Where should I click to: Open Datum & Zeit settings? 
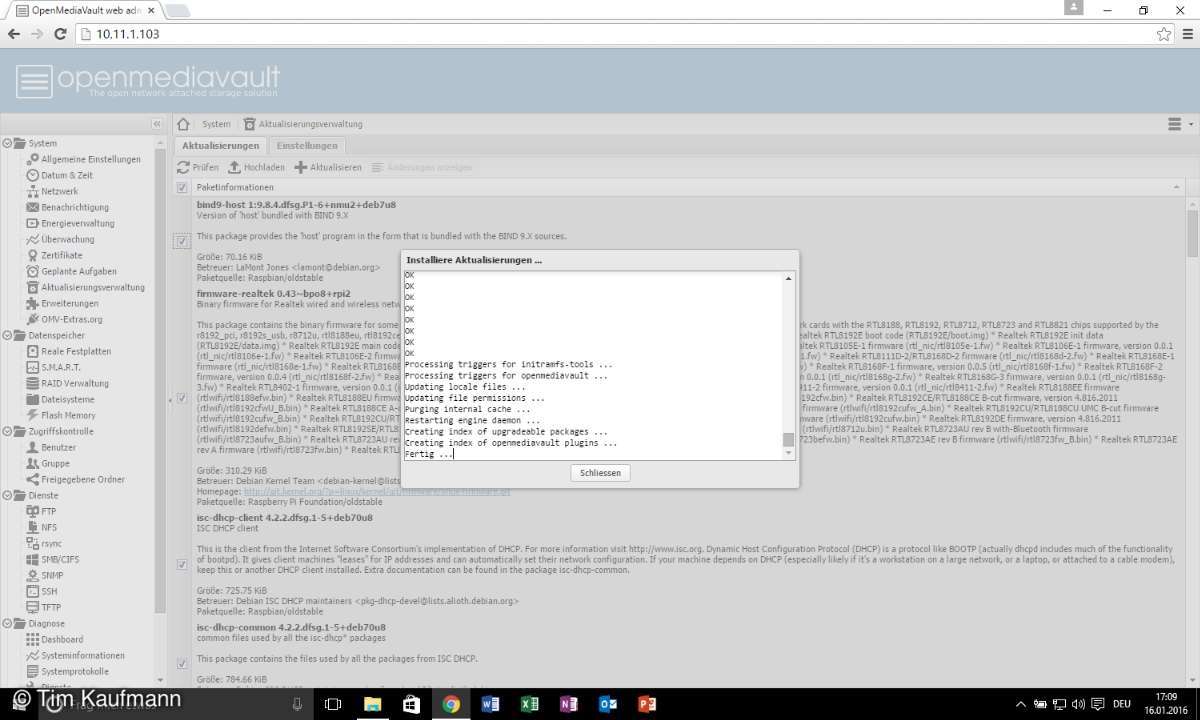[x=66, y=175]
